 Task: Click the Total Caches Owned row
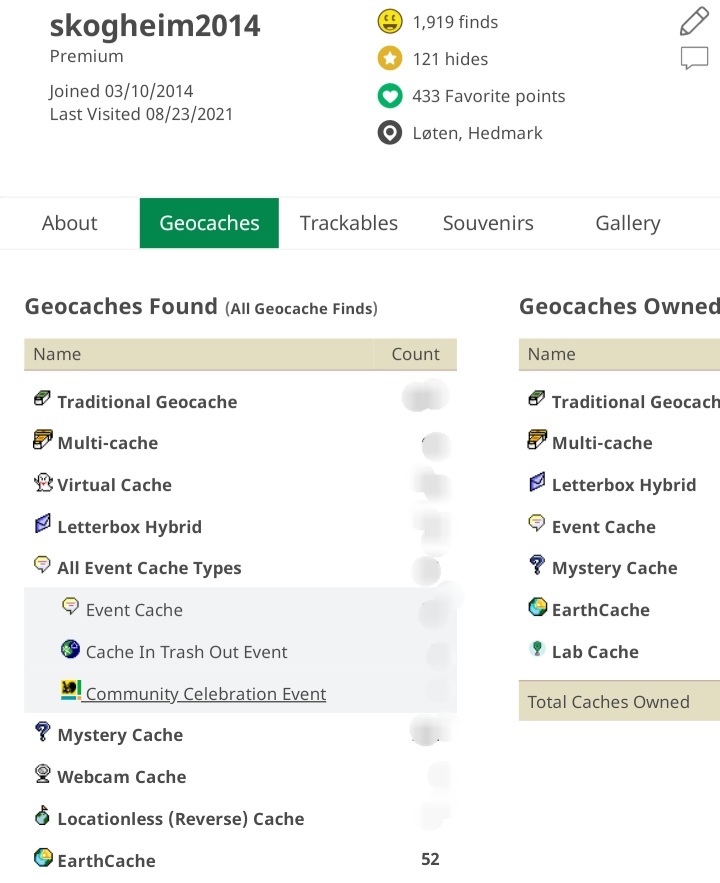click(619, 702)
